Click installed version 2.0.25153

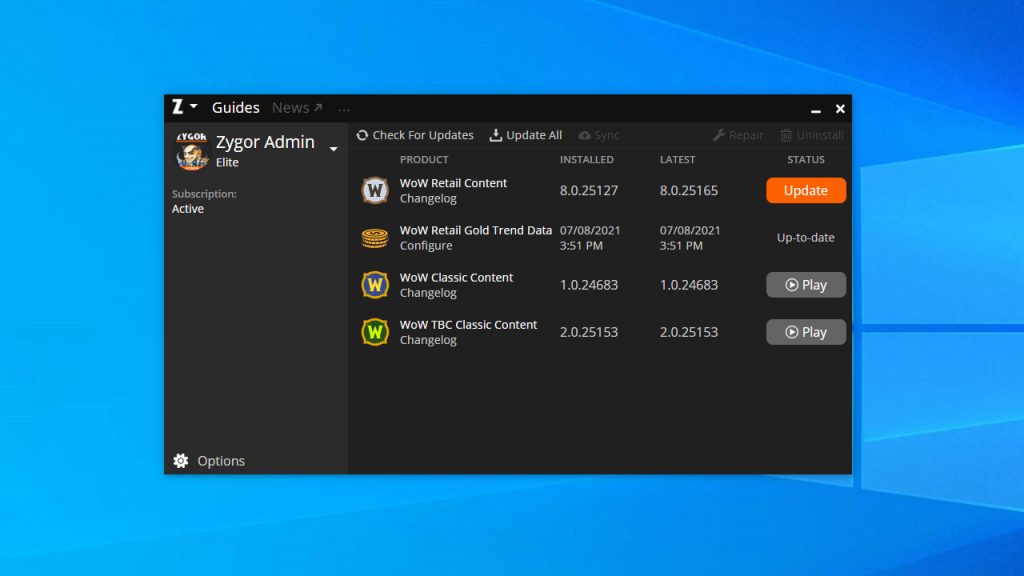click(x=588, y=332)
